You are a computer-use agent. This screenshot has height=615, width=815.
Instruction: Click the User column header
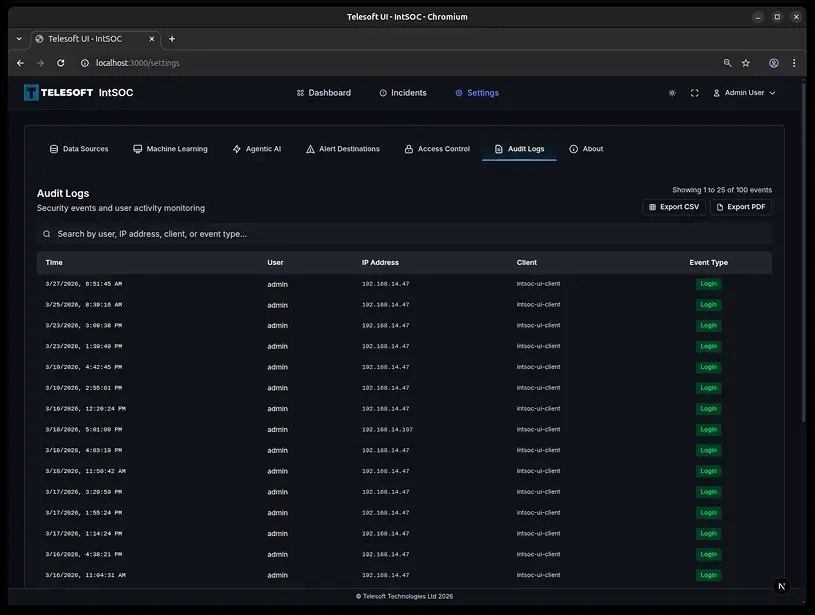(275, 263)
